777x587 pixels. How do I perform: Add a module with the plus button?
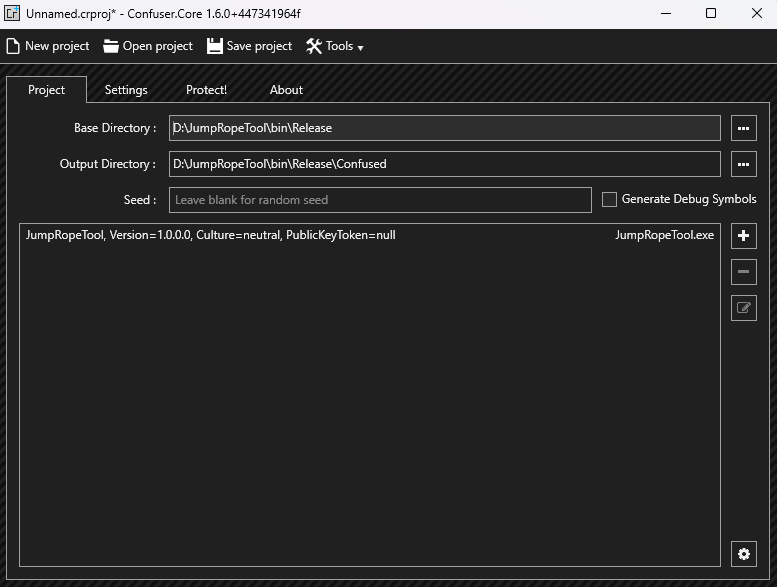(743, 236)
